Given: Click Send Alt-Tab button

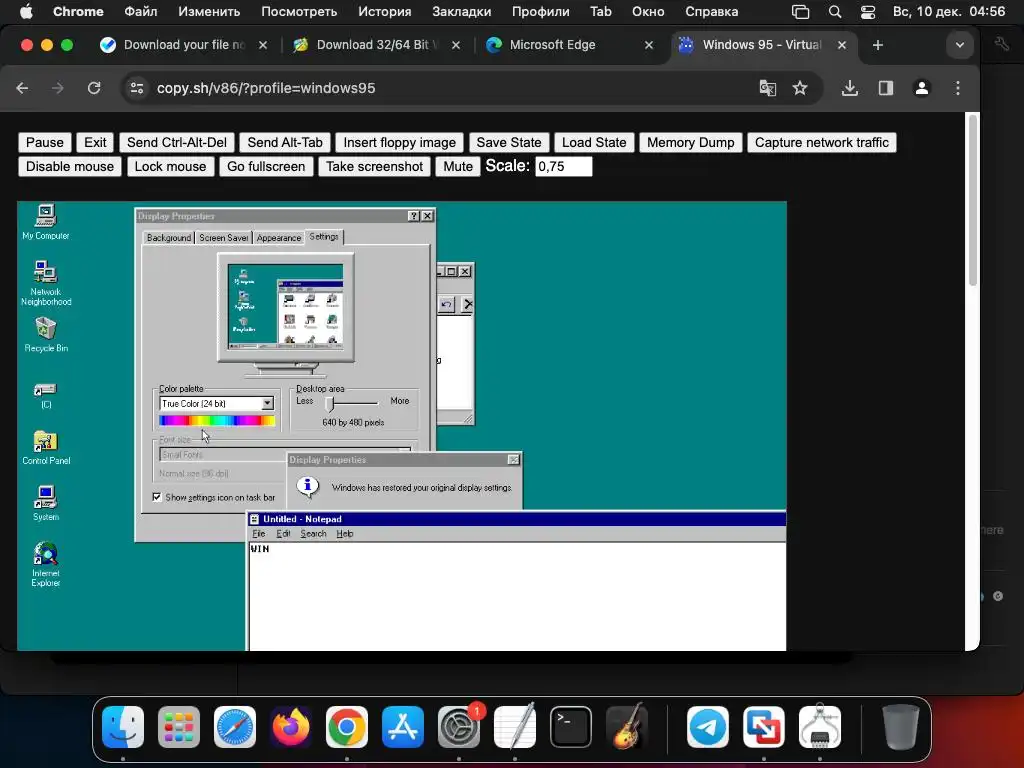Looking at the screenshot, I should (285, 142).
